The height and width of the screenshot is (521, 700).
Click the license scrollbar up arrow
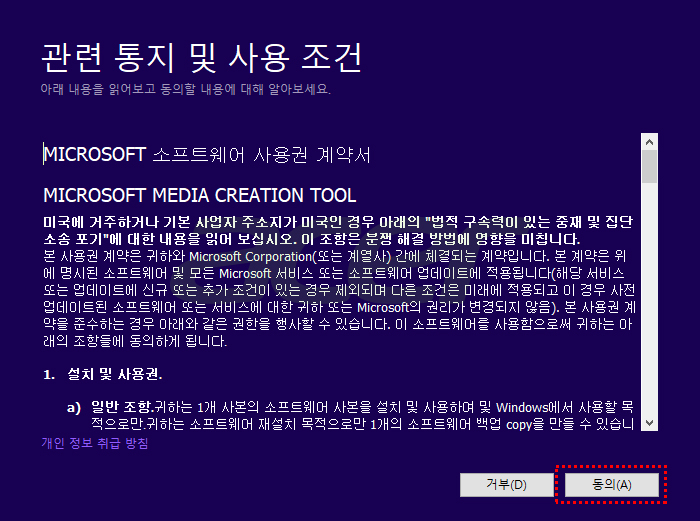tap(650, 142)
